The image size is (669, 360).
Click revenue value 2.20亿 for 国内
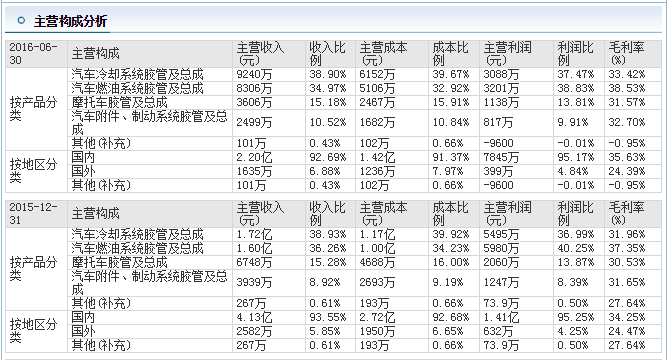click(254, 157)
